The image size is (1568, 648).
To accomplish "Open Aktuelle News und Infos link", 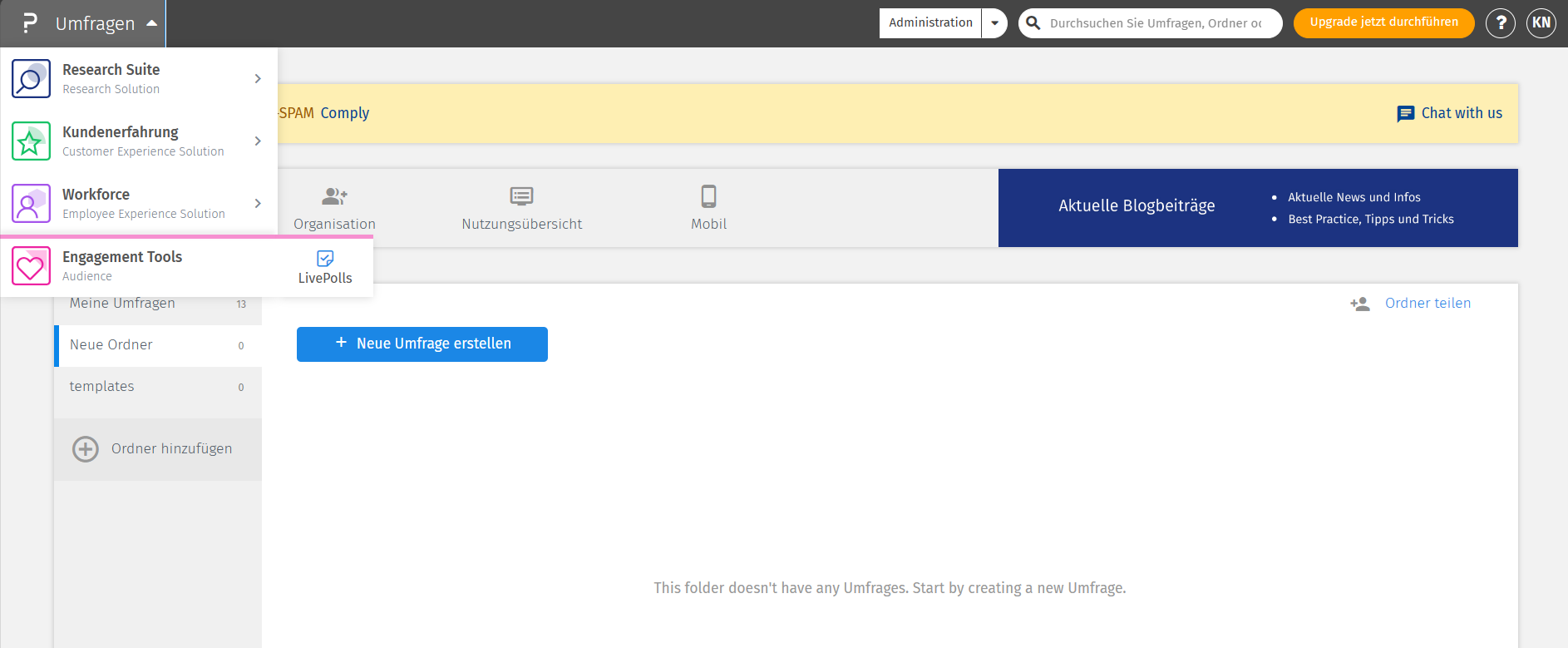I will coord(1354,197).
